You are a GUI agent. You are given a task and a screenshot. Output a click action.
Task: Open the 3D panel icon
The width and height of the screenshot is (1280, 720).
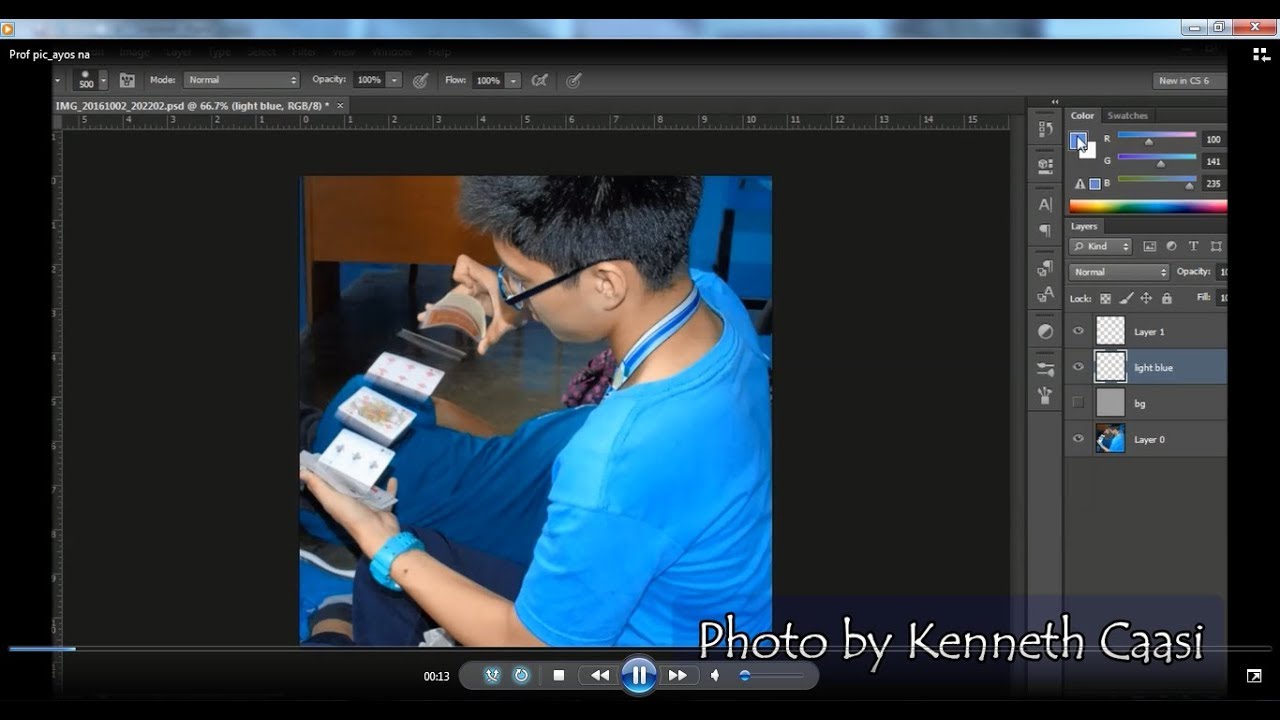click(1045, 165)
